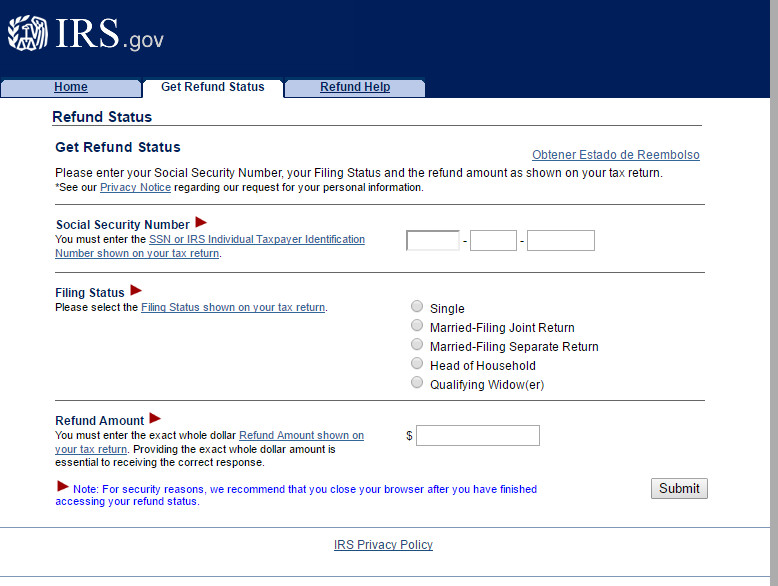Select Qualifying Widow(er) option
Image resolution: width=778 pixels, height=586 pixels.
pos(417,383)
